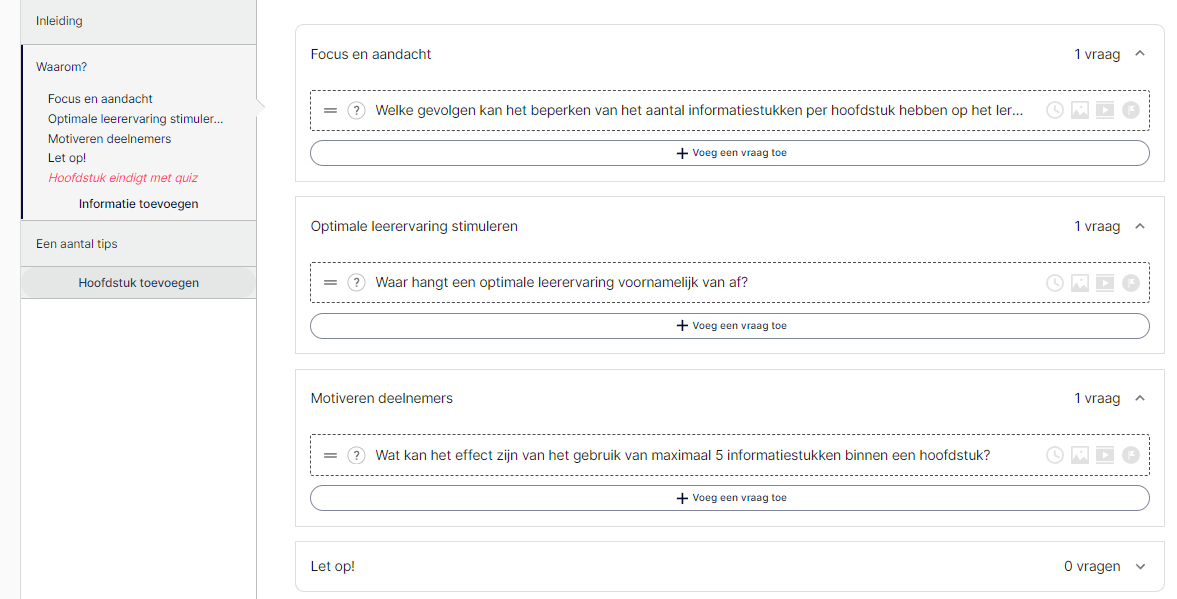Select Motiveren deelnemers in the sidebar
Viewport: 1177px width, 599px height.
[110, 139]
